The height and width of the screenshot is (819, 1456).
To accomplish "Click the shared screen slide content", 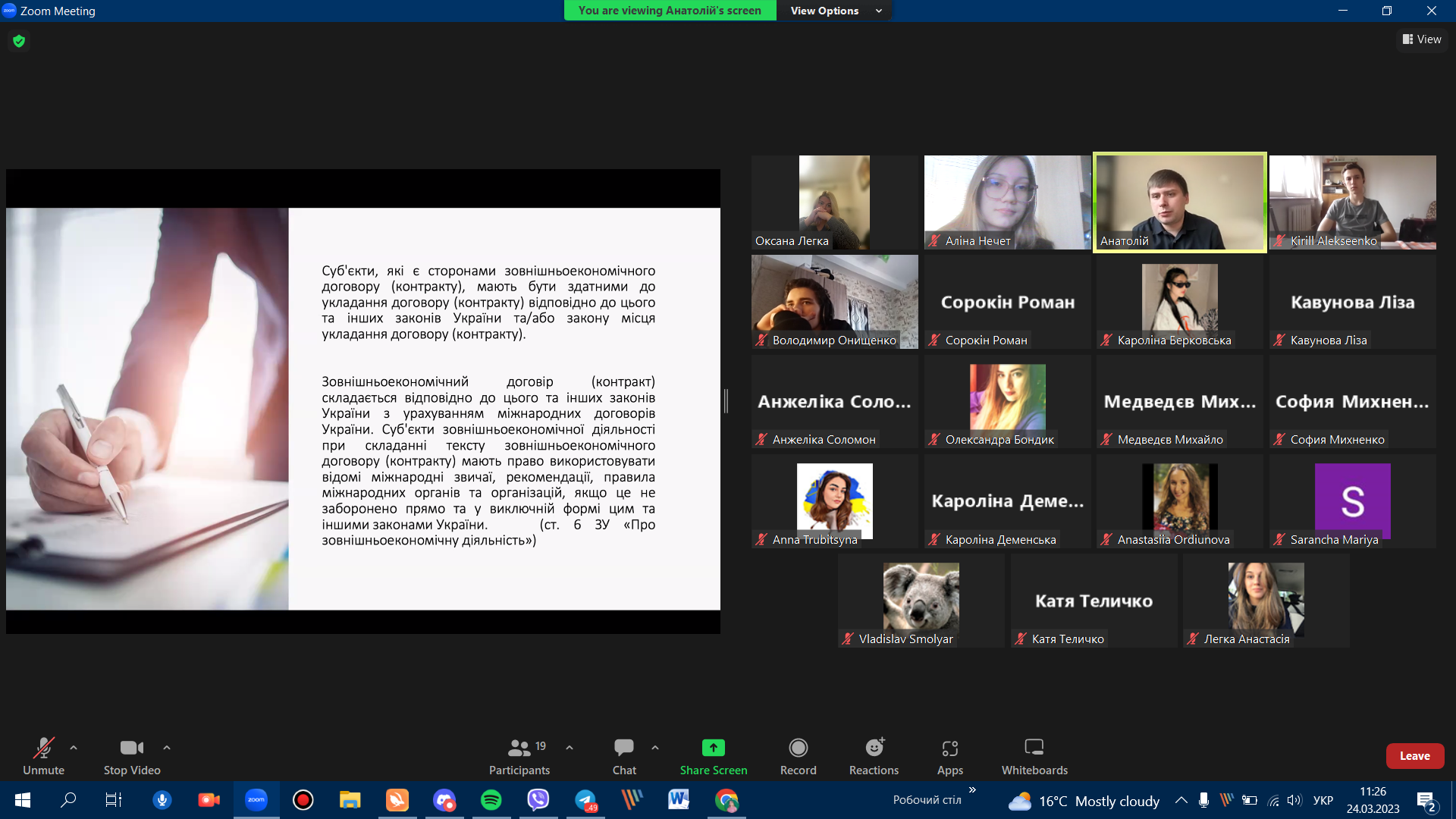I will pyautogui.click(x=363, y=409).
